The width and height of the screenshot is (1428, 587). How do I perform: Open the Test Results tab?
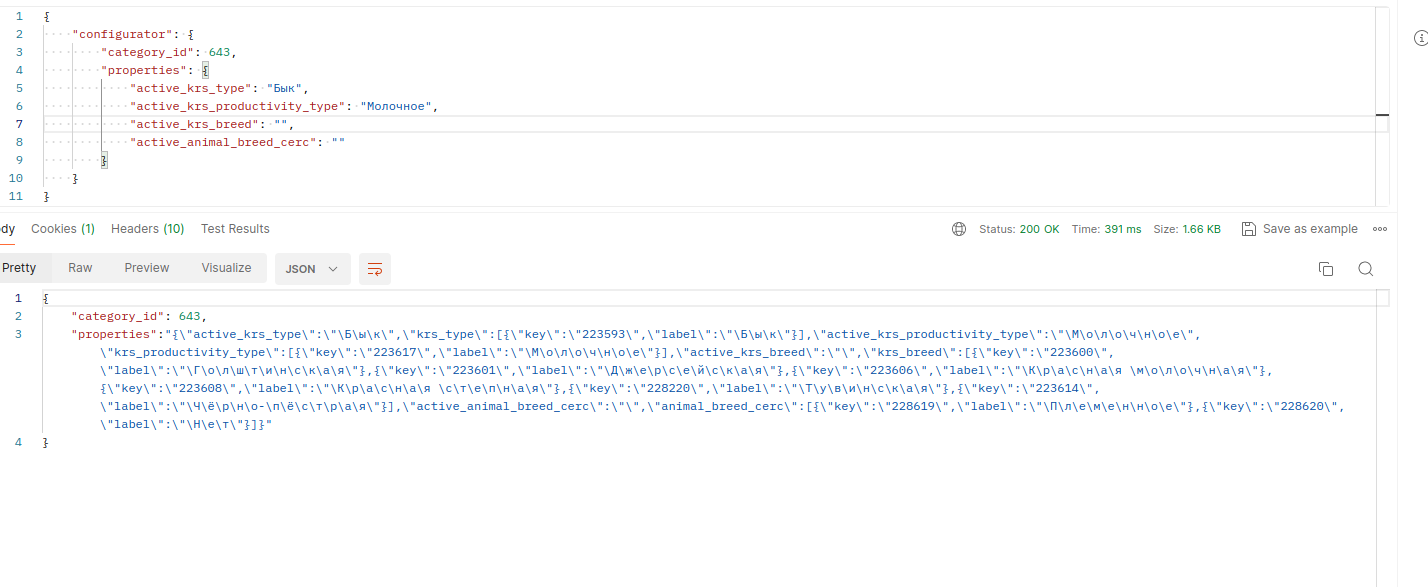click(x=235, y=229)
